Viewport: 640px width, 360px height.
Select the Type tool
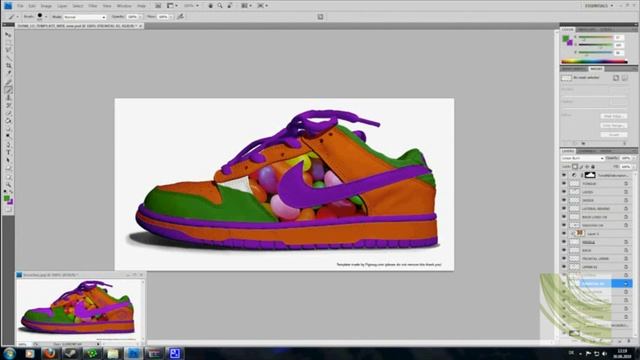(8, 152)
